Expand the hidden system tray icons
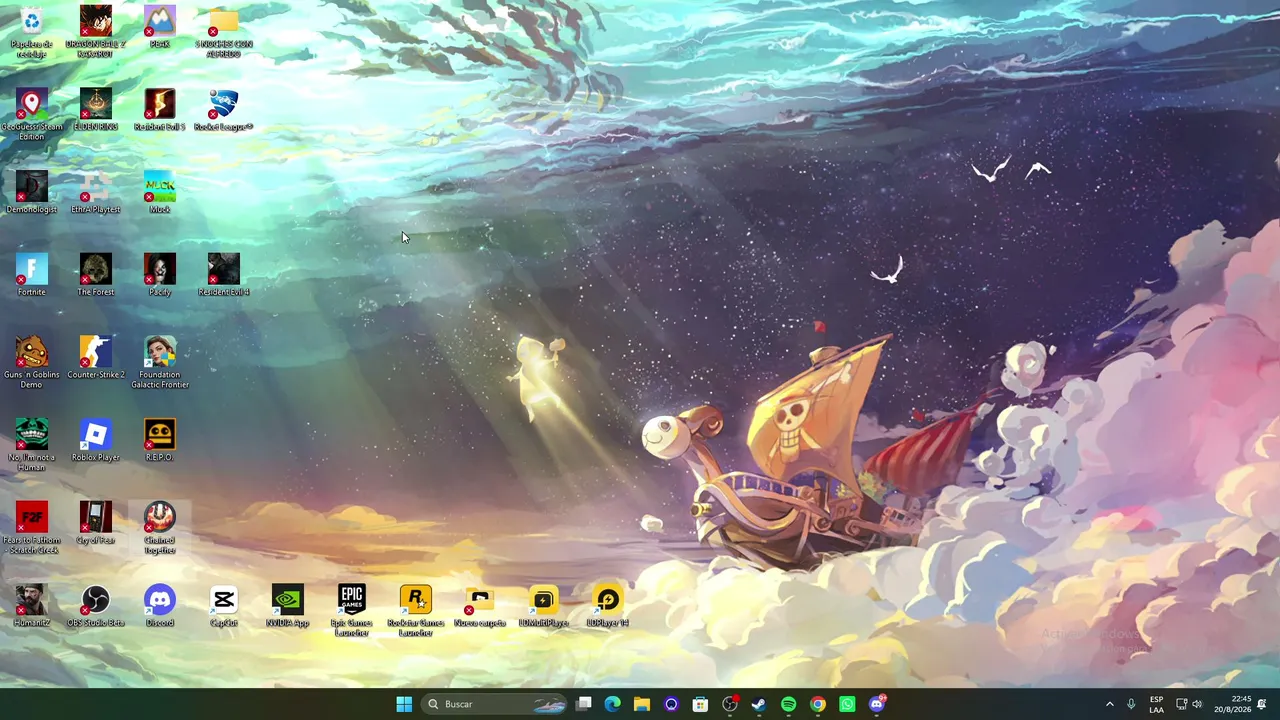The height and width of the screenshot is (720, 1280). [1109, 704]
